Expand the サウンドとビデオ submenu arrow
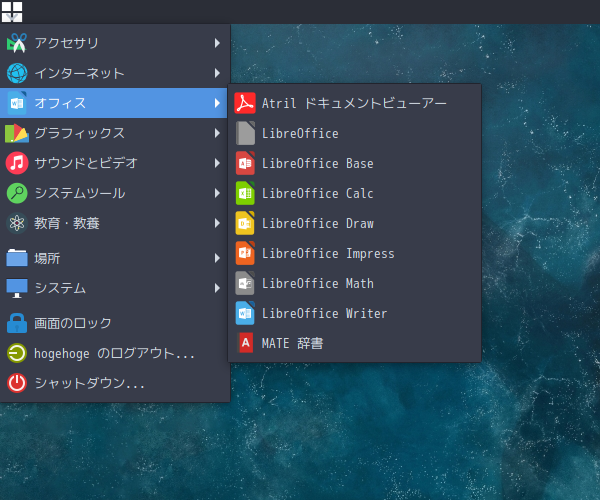This screenshot has height=500, width=600. 217,163
